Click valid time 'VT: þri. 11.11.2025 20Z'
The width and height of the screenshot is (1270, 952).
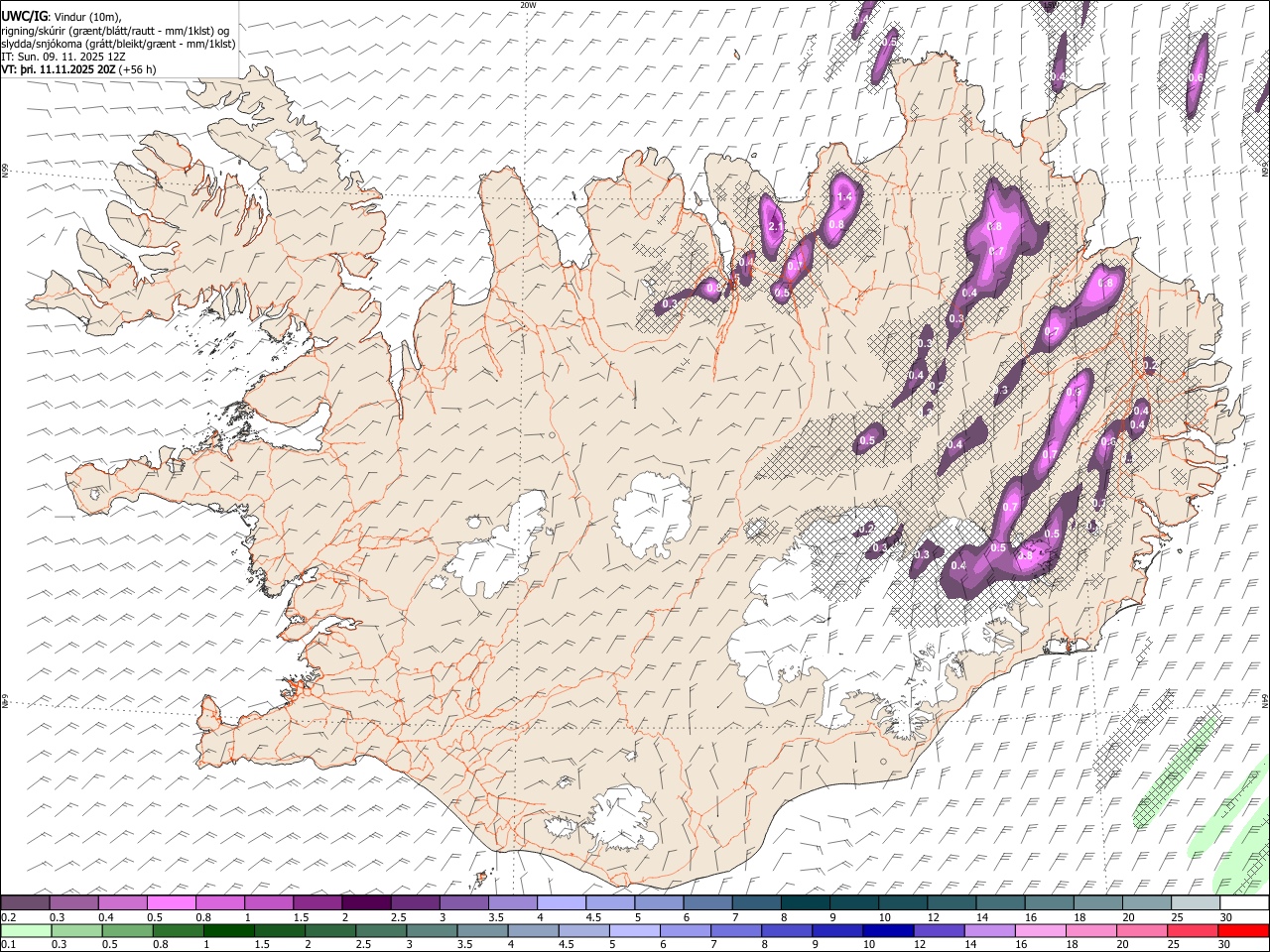[x=58, y=69]
